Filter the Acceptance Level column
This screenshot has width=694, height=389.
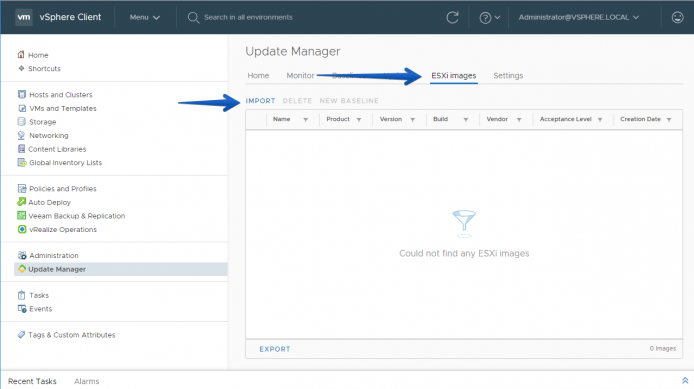click(600, 119)
